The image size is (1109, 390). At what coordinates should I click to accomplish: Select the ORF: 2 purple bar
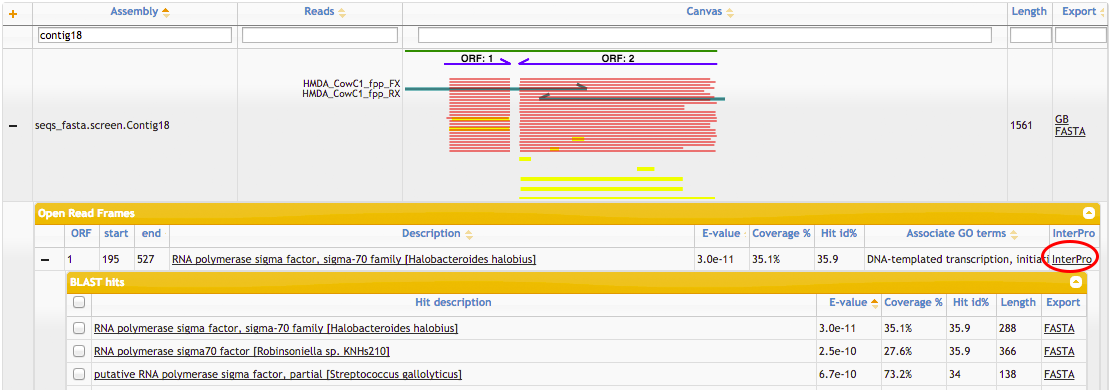[x=618, y=64]
